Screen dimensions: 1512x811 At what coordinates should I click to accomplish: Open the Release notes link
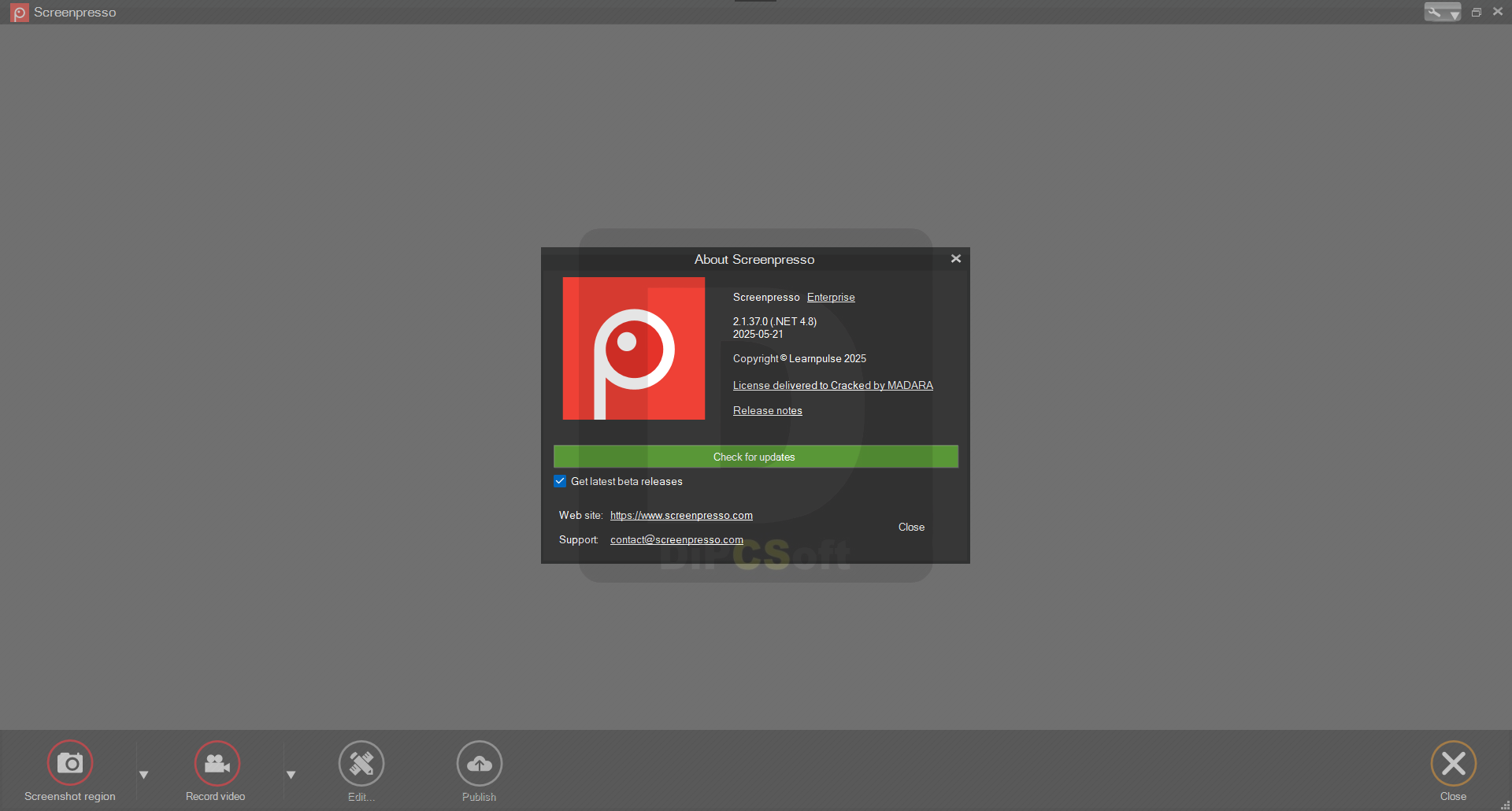click(768, 410)
